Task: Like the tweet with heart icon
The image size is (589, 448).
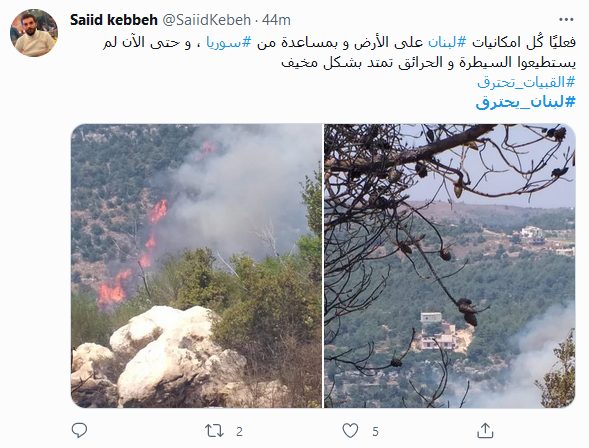Action: (x=350, y=431)
